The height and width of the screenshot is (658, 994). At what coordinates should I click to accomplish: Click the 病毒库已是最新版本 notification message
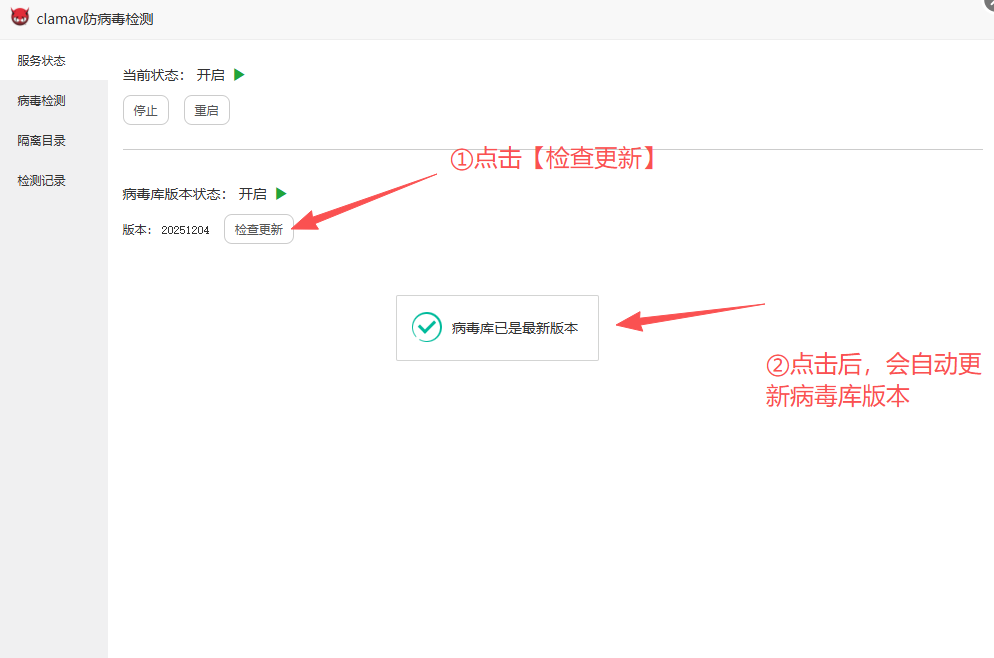514,328
